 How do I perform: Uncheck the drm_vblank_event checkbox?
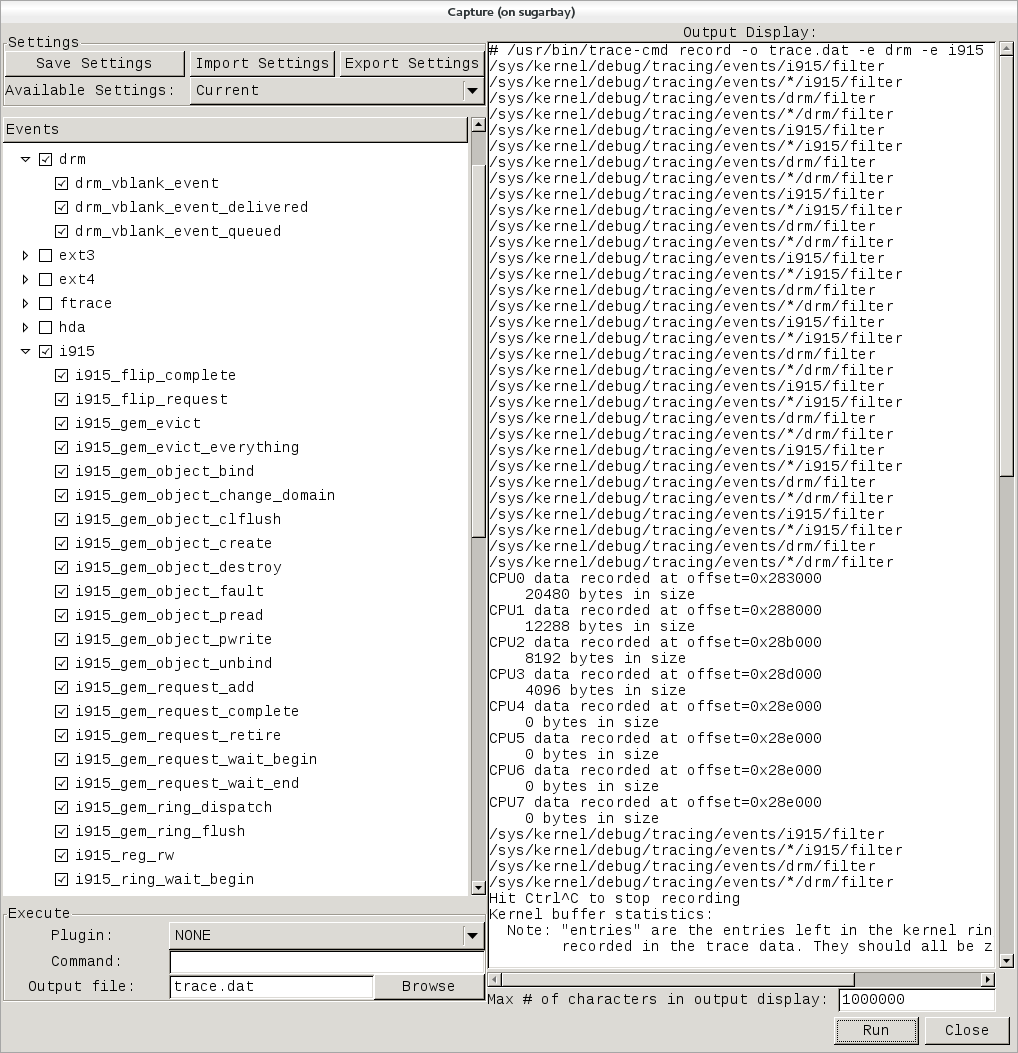61,183
